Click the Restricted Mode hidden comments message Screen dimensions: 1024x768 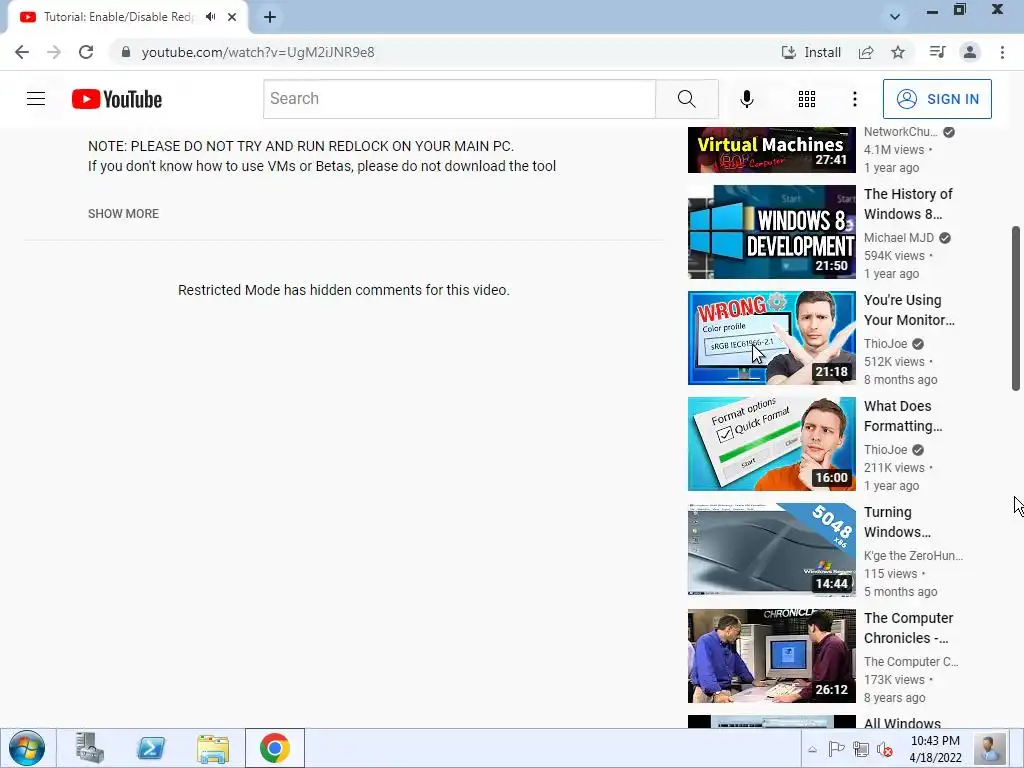click(x=344, y=290)
